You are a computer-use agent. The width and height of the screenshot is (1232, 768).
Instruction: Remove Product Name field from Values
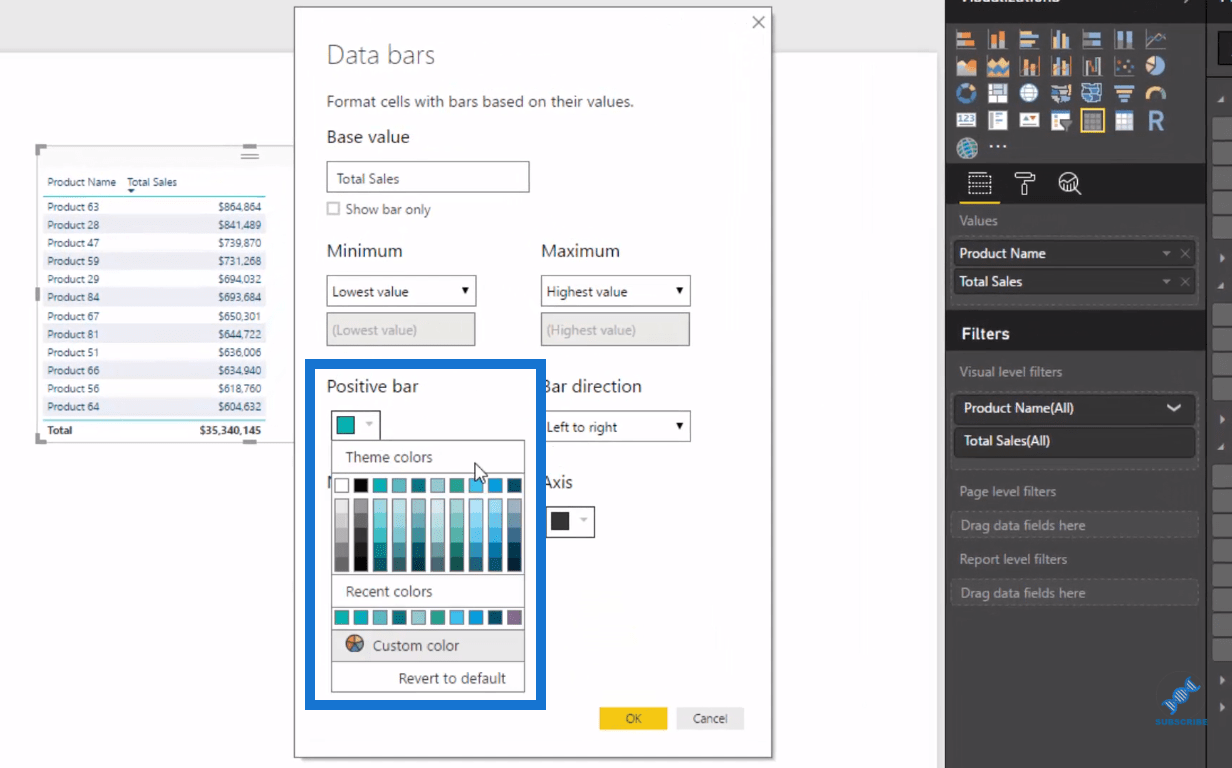click(x=1185, y=254)
